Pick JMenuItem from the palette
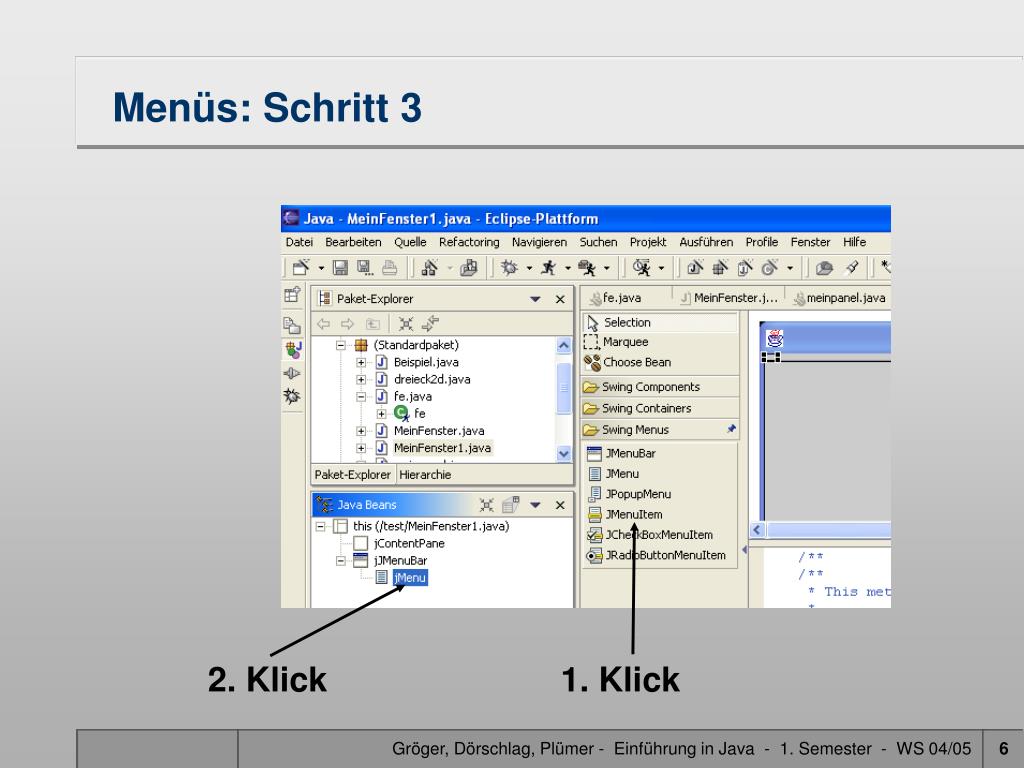Screen dimensions: 1024x768 [x=660, y=514]
